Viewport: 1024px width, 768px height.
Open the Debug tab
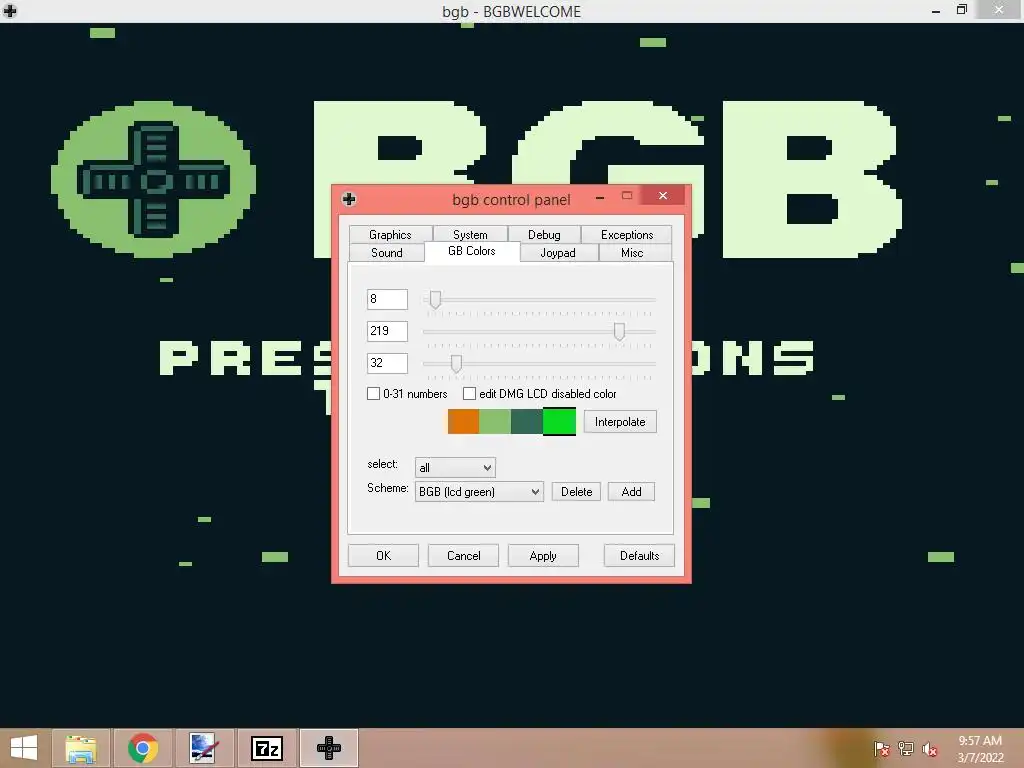(544, 234)
